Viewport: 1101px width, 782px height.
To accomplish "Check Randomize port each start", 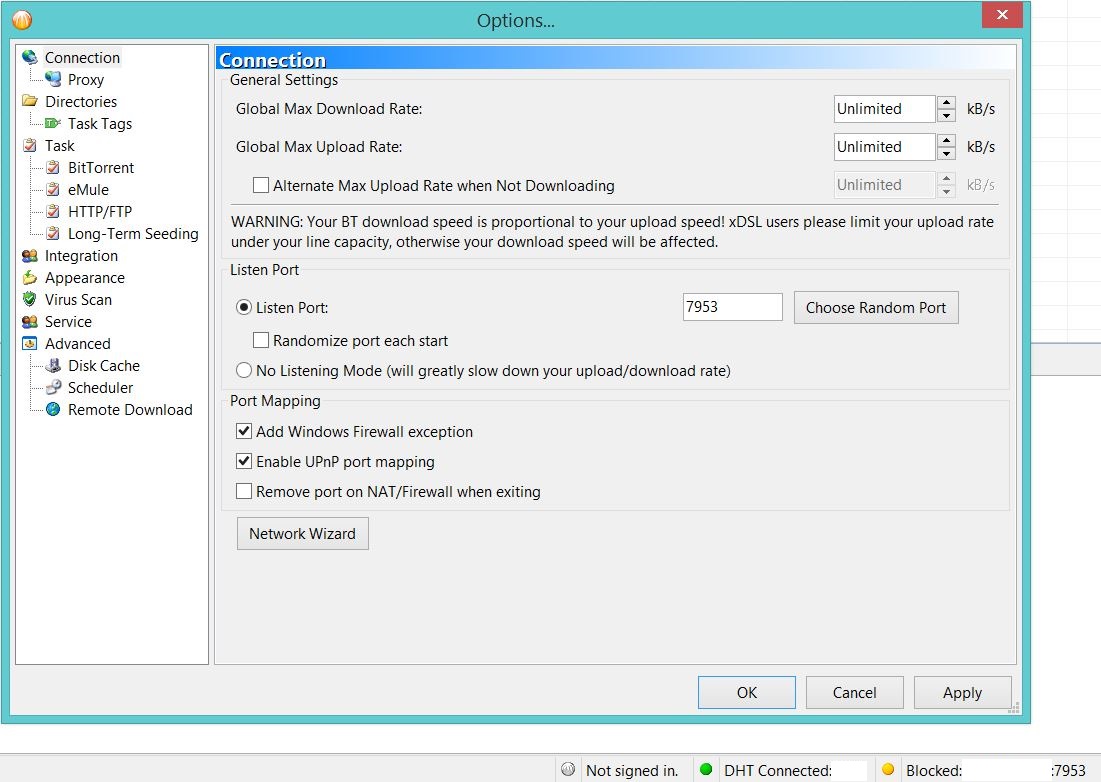I will (261, 341).
